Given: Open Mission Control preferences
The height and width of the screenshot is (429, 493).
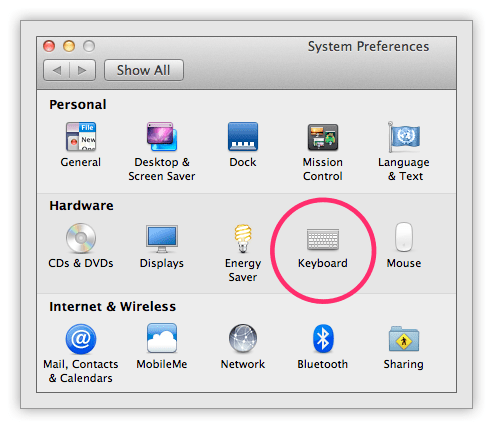Looking at the screenshot, I should pyautogui.click(x=323, y=137).
